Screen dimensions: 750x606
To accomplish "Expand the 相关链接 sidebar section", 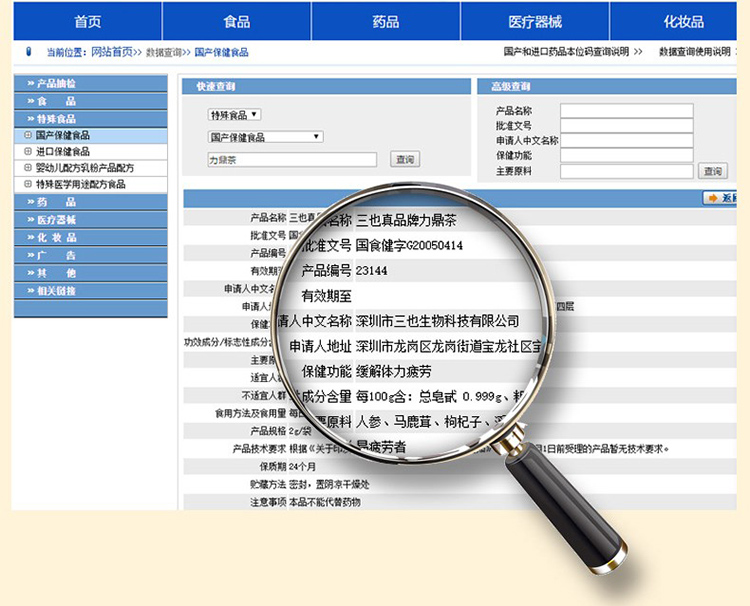I will [91, 290].
